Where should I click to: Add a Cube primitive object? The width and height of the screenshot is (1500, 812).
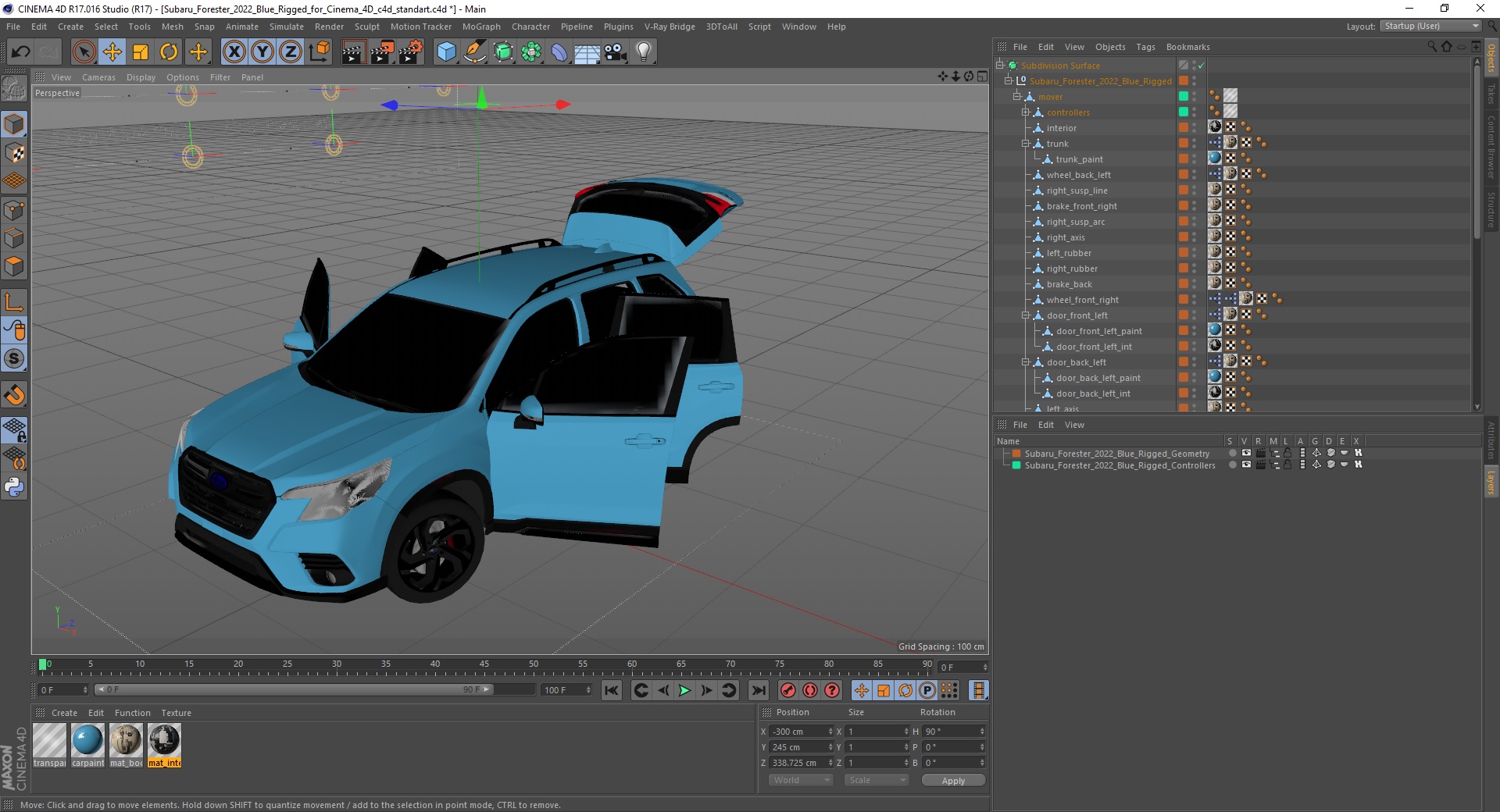[446, 52]
